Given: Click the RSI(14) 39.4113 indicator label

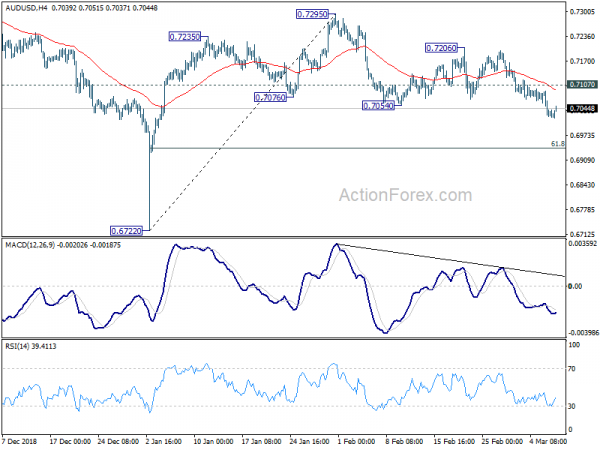Looking at the screenshot, I should tap(31, 346).
